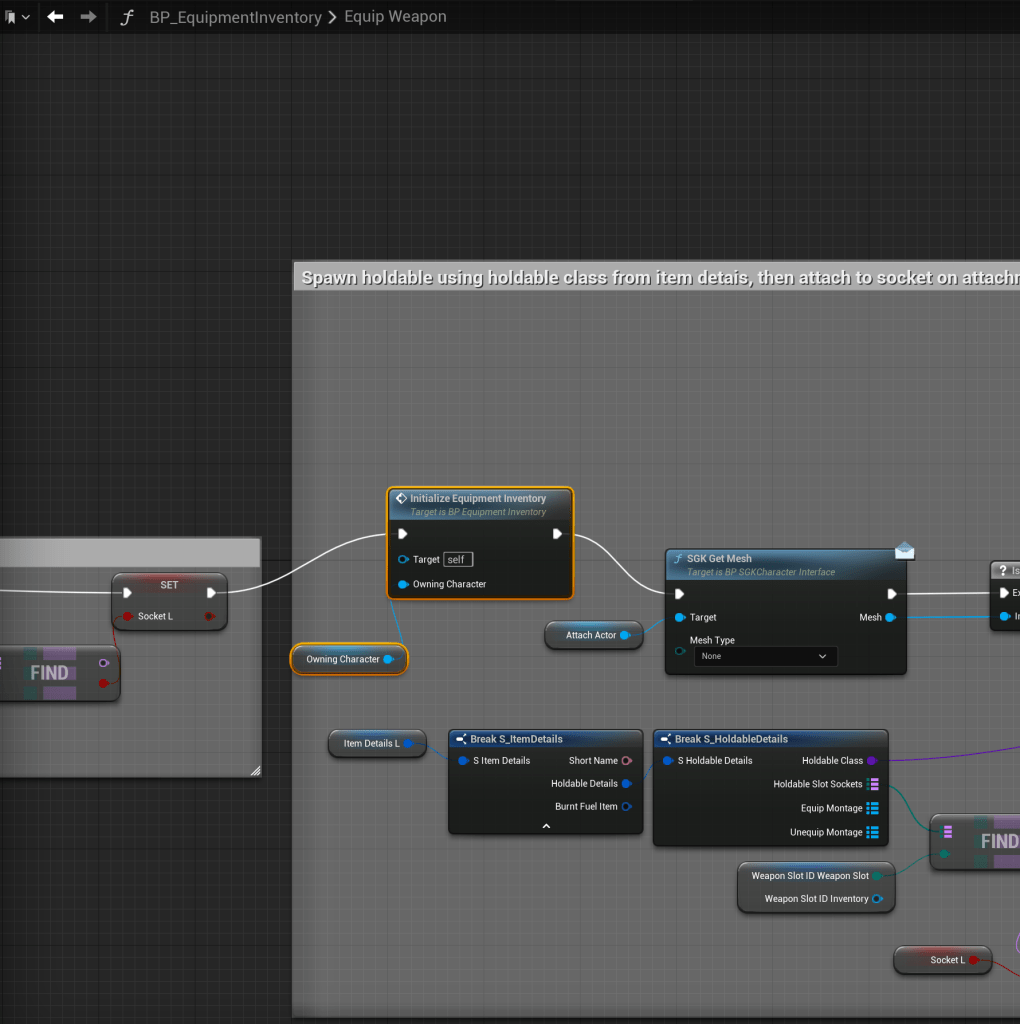Click the Target self input field
Screen dimensions: 1020x1024
(x=458, y=560)
